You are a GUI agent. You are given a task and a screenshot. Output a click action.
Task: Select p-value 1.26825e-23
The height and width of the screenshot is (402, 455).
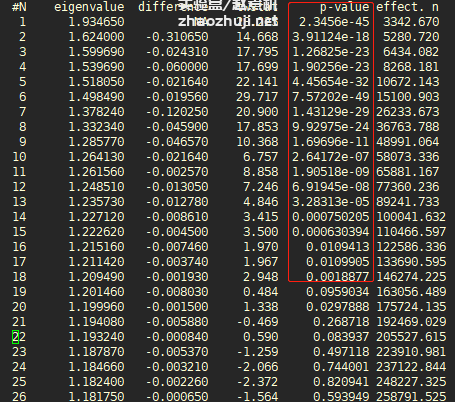coord(331,52)
